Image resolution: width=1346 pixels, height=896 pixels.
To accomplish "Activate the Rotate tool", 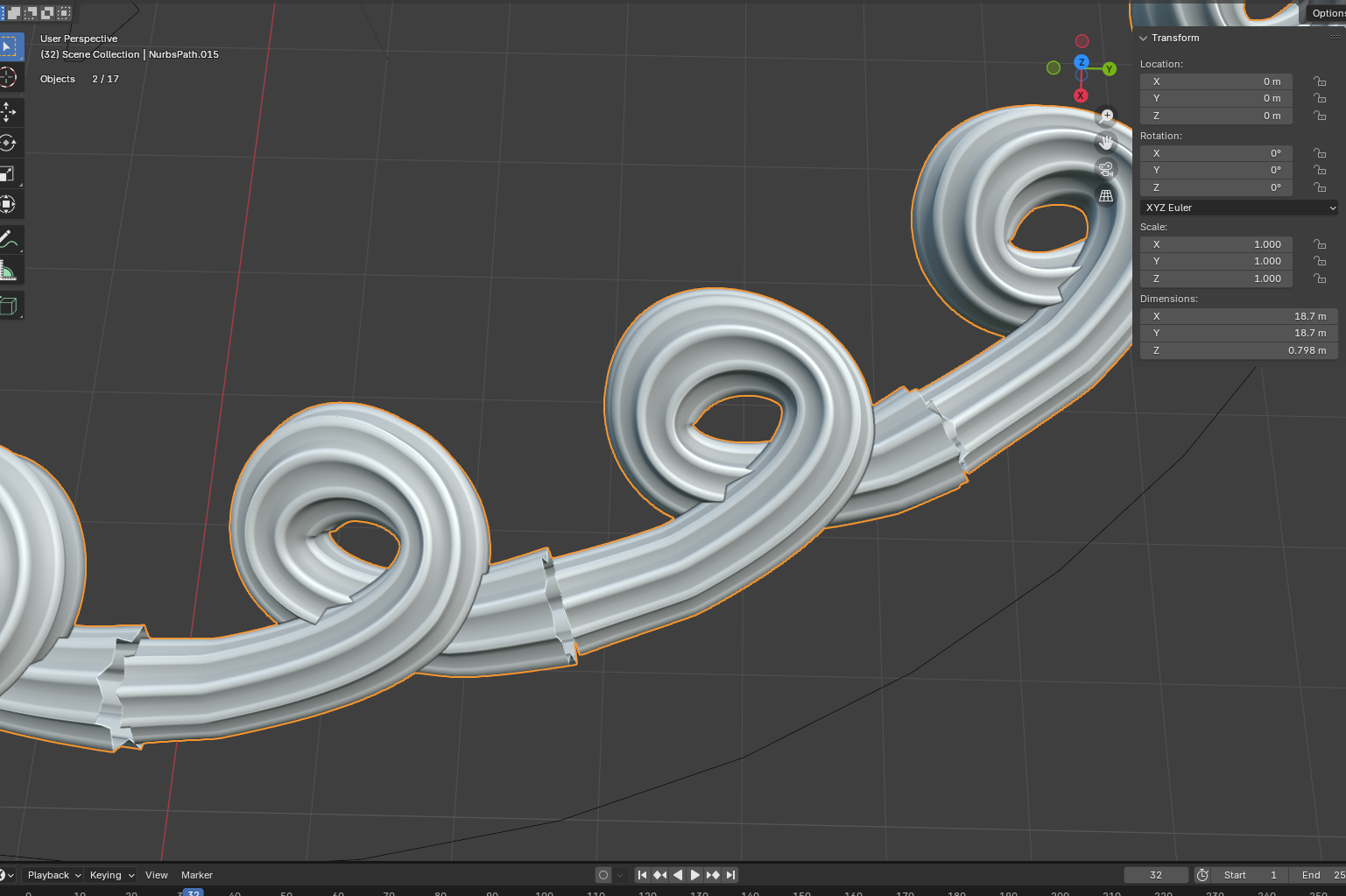I will (8, 143).
